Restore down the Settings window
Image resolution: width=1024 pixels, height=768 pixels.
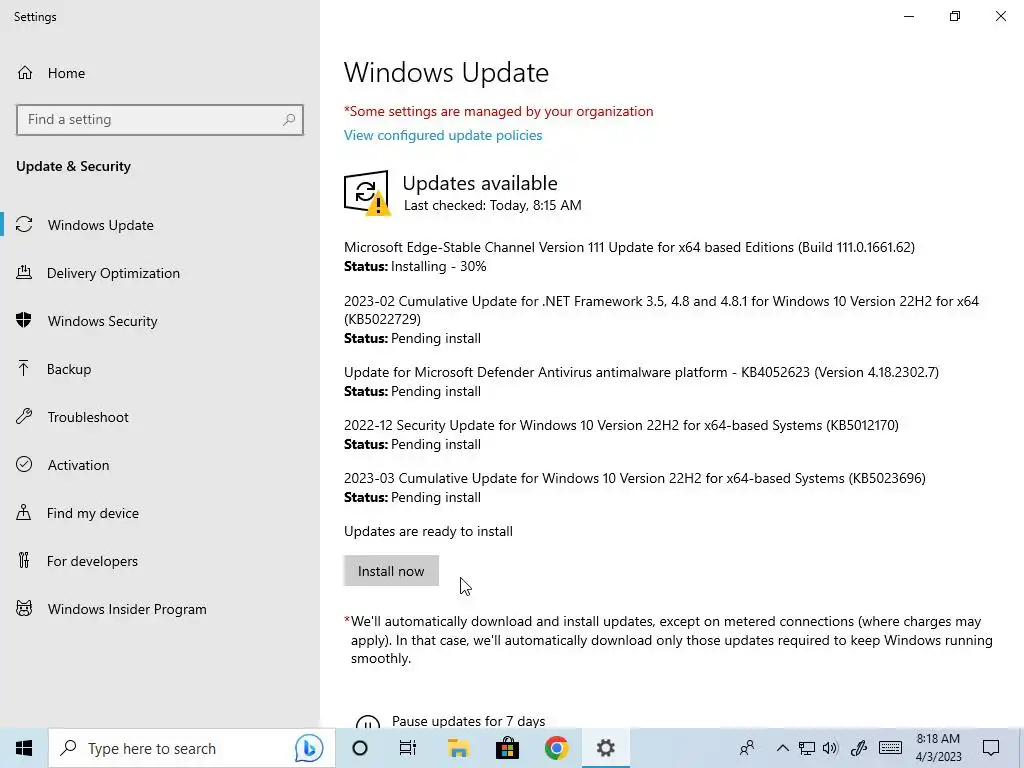coord(955,16)
